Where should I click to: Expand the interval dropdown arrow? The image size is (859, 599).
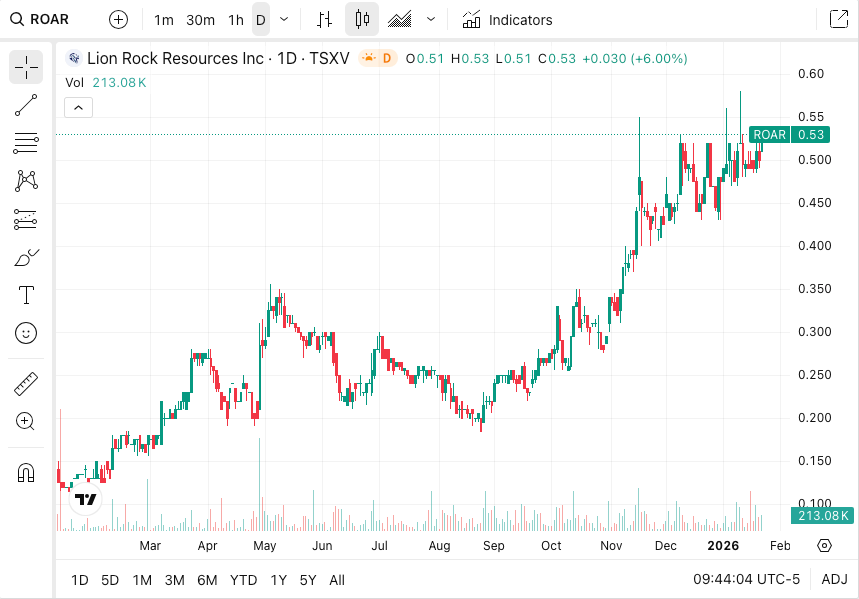point(284,20)
